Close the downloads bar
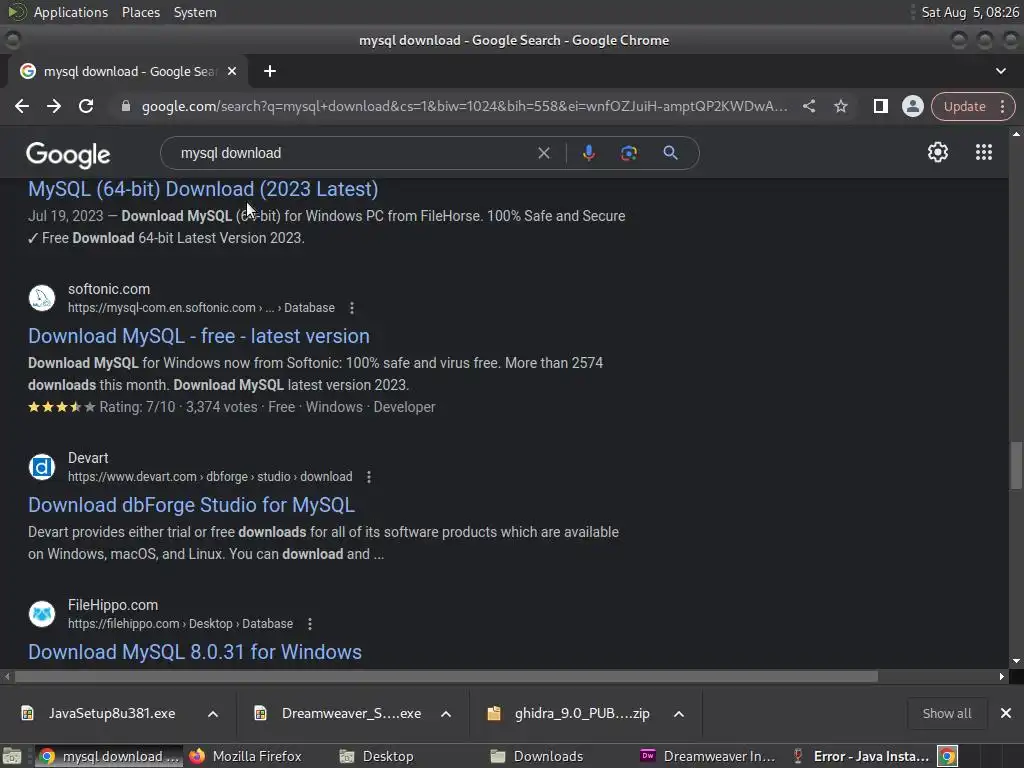This screenshot has height=768, width=1024. (1006, 713)
